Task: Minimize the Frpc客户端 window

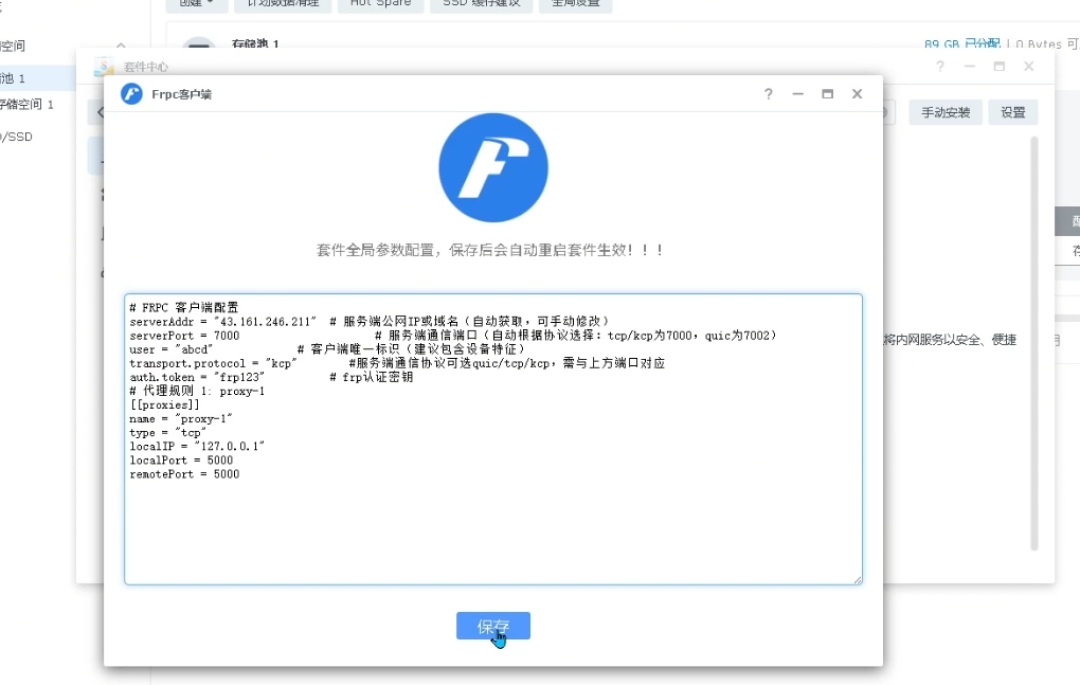Action: tap(798, 94)
